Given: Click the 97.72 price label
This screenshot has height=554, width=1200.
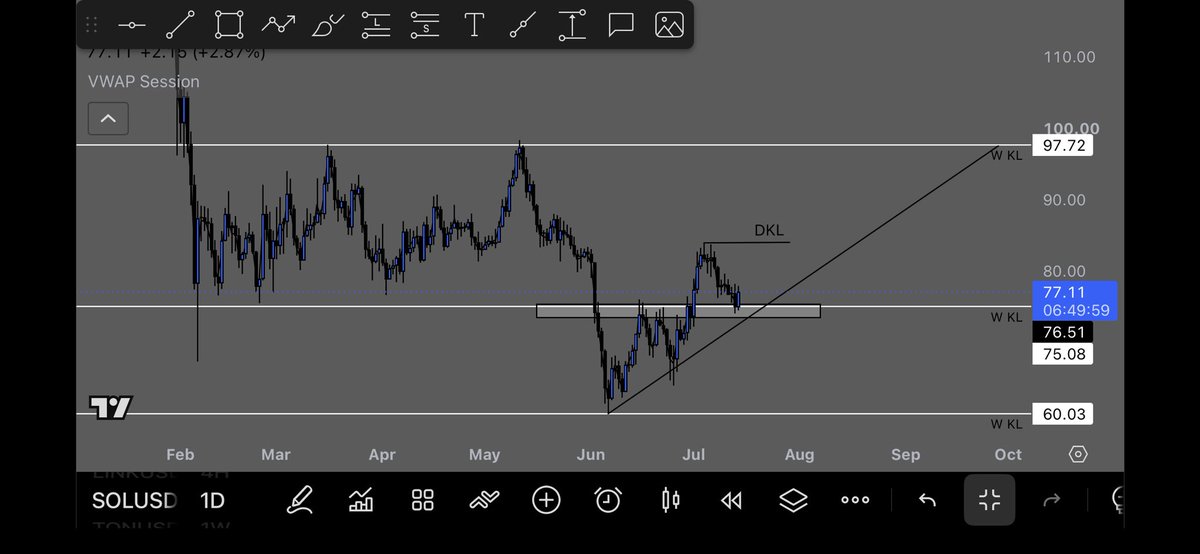Looking at the screenshot, I should (x=1062, y=146).
